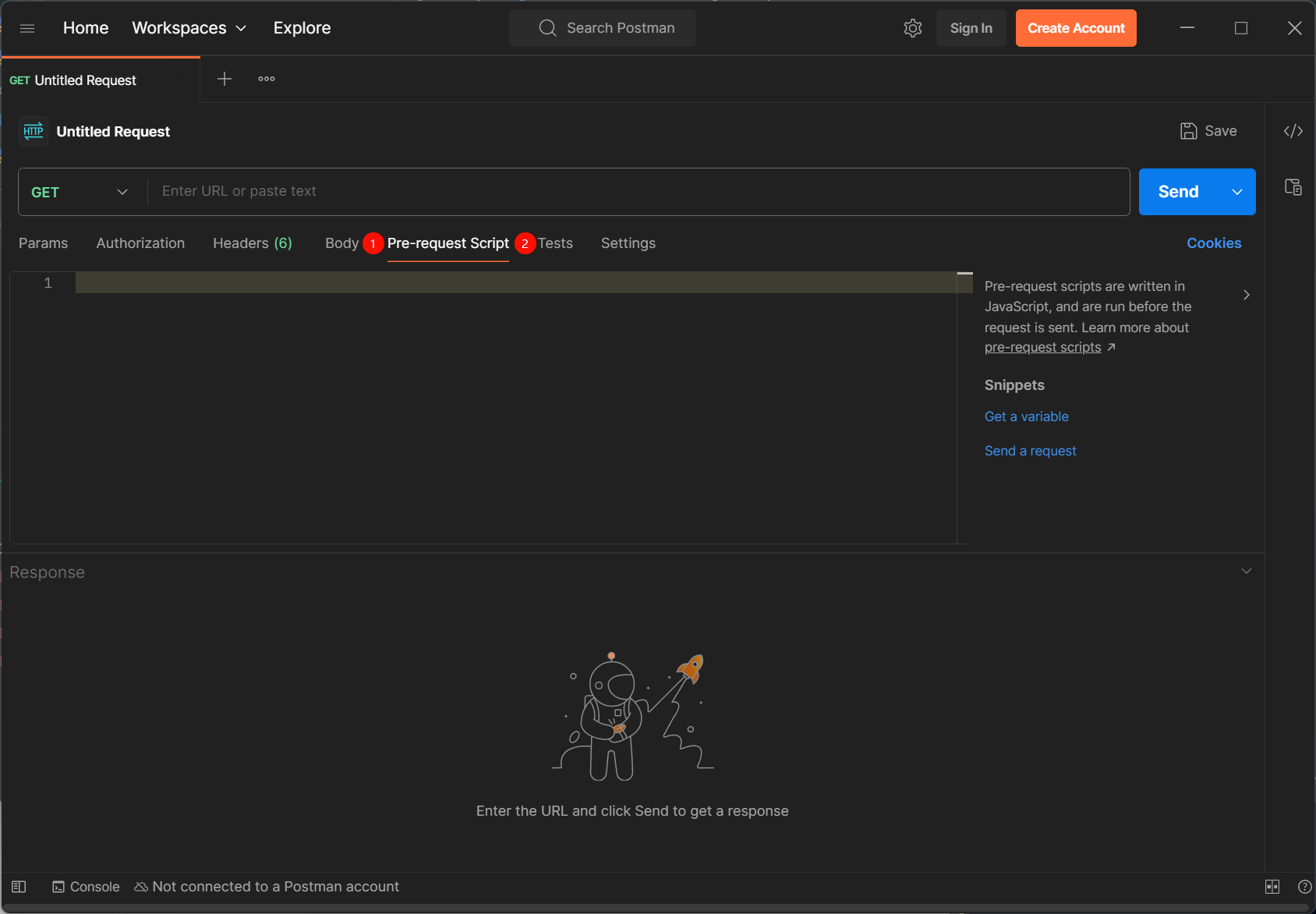Toggle two-pane view icon in status bar

click(1272, 887)
